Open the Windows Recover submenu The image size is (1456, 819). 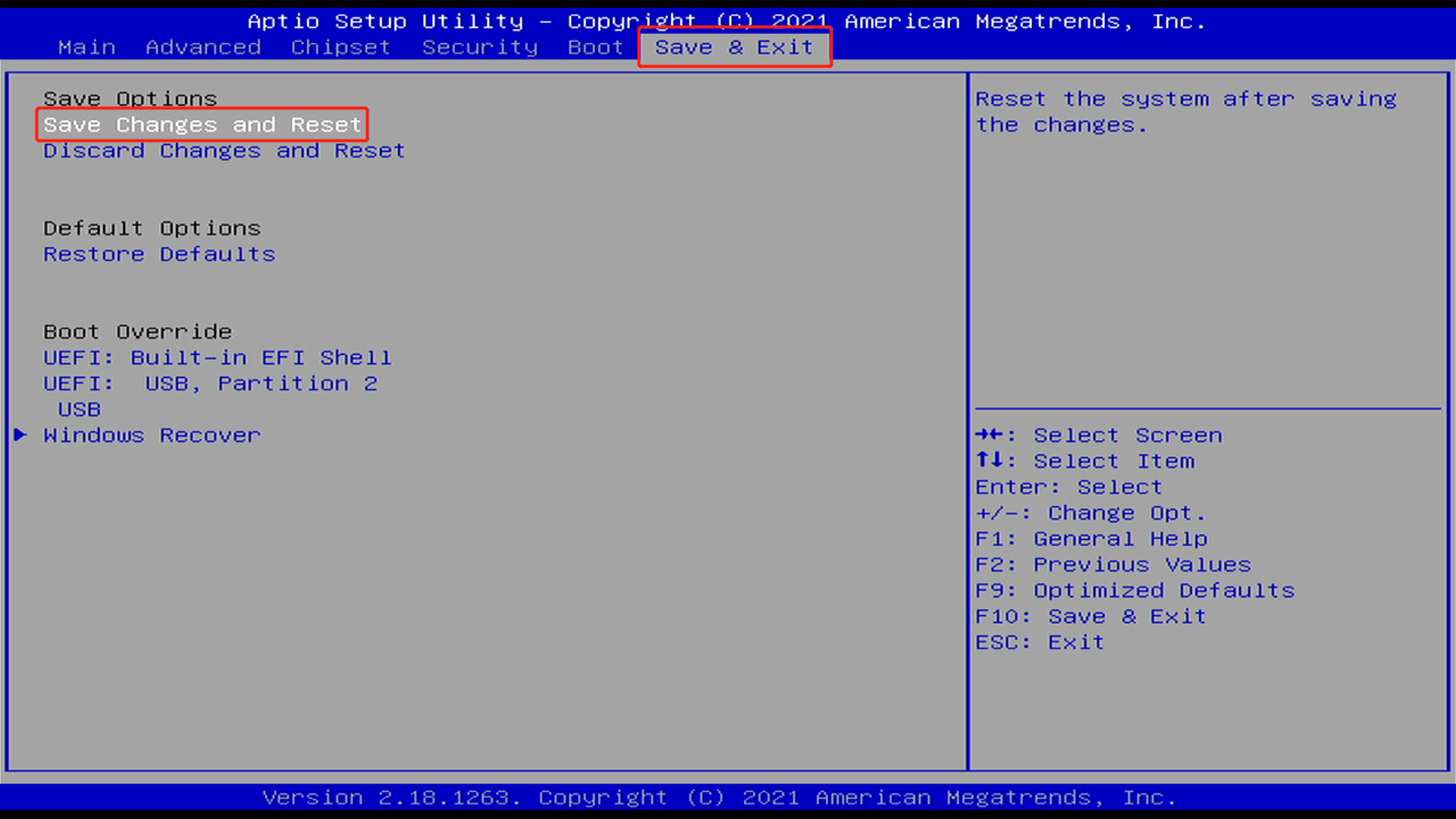(x=152, y=435)
